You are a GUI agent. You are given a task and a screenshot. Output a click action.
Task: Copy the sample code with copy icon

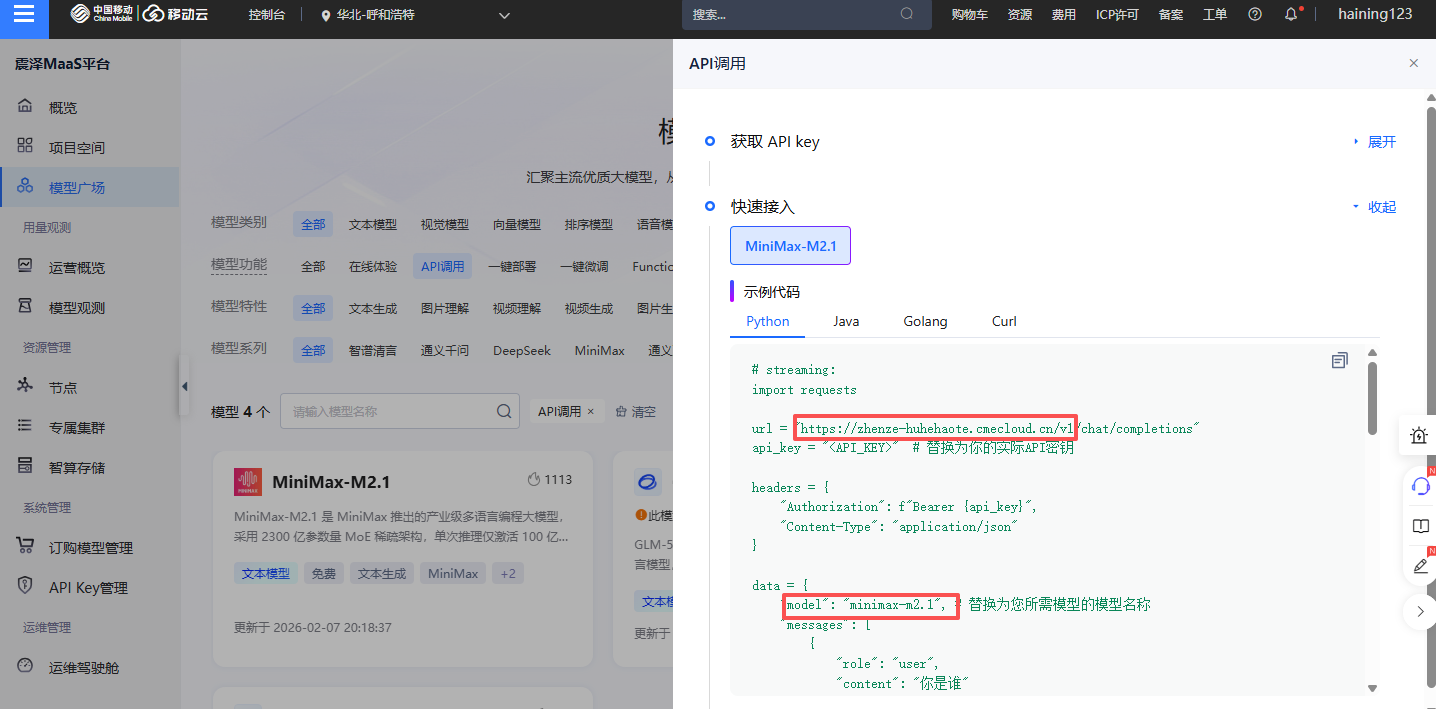point(1340,360)
